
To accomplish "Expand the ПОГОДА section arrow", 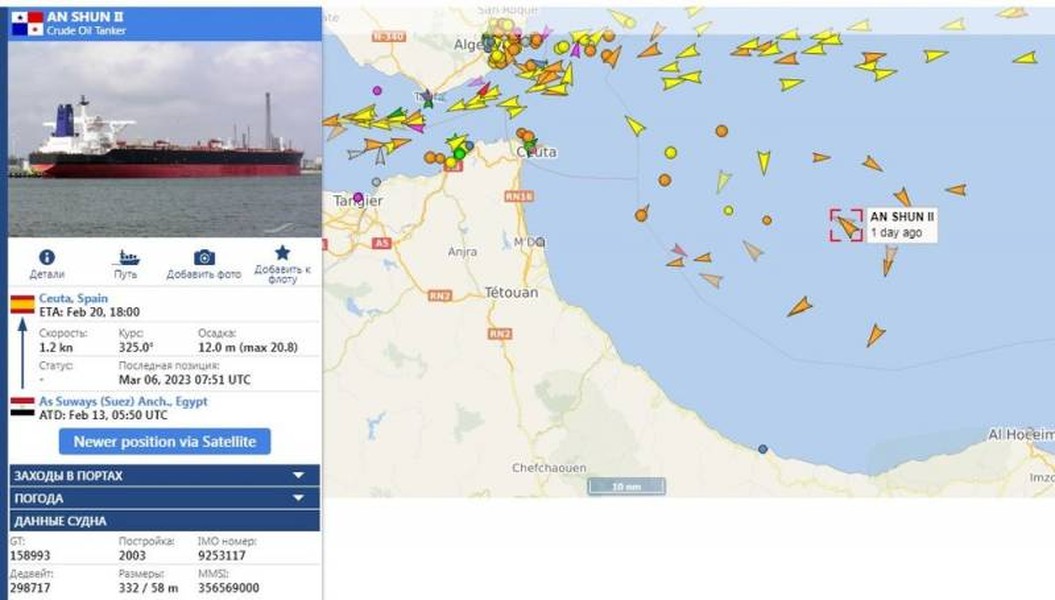I will tap(299, 498).
